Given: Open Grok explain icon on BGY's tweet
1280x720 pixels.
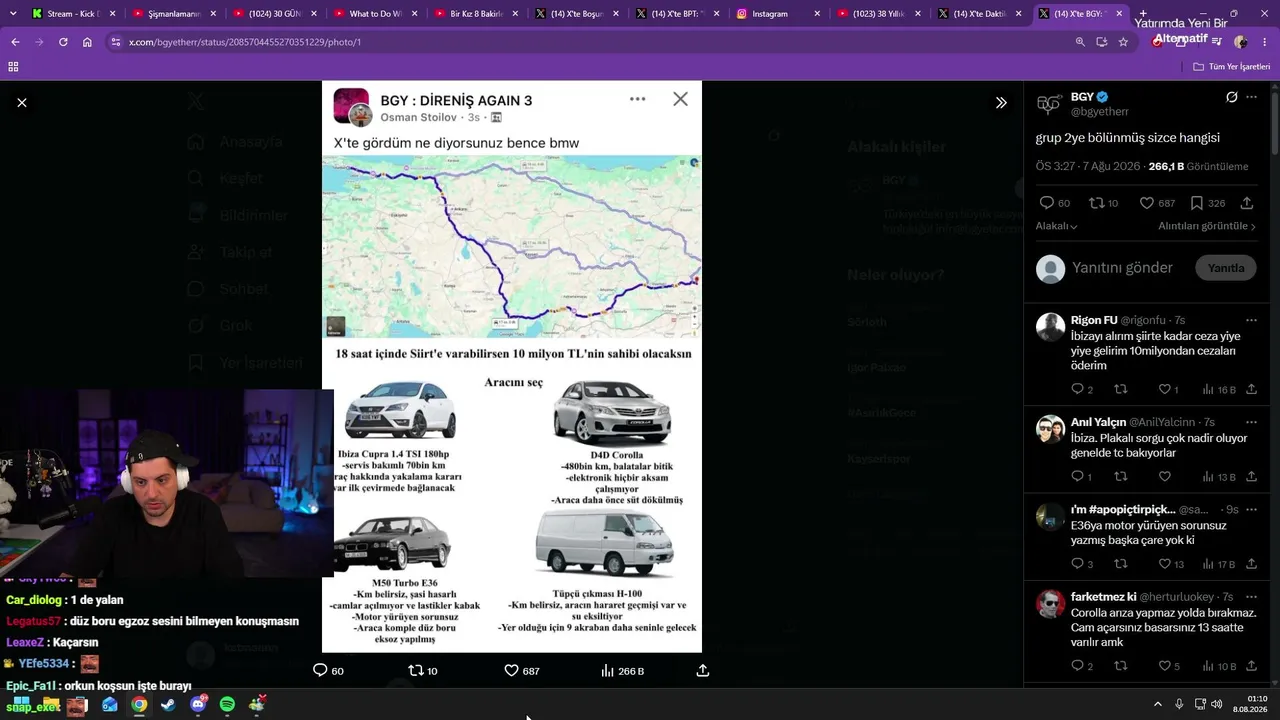Looking at the screenshot, I should coord(1232,97).
